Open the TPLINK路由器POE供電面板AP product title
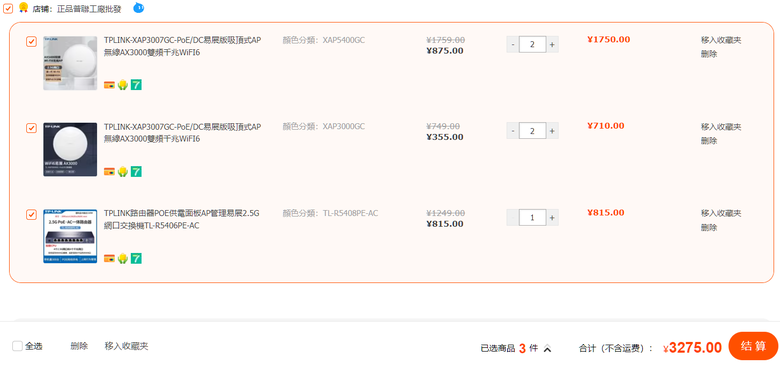Image resolution: width=780 pixels, height=365 pixels. 182,219
